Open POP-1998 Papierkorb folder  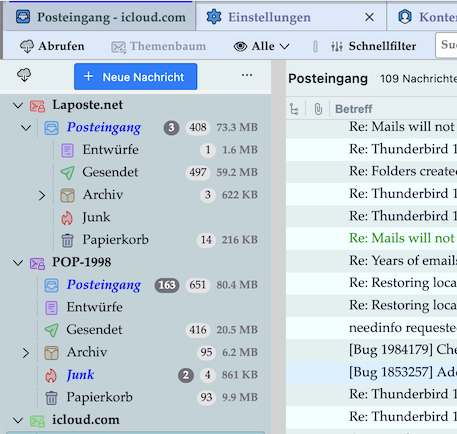coord(99,397)
